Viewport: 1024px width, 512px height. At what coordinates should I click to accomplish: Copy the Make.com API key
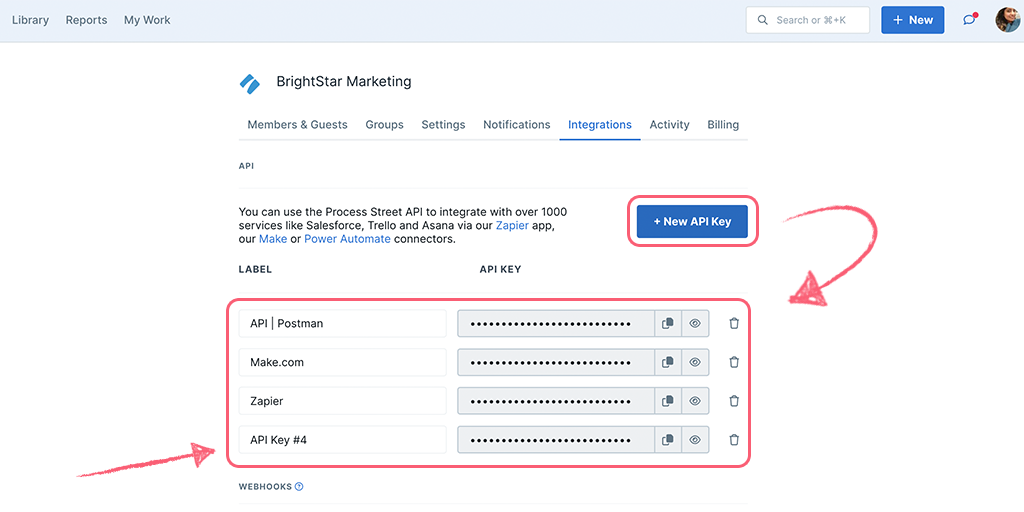tap(667, 362)
